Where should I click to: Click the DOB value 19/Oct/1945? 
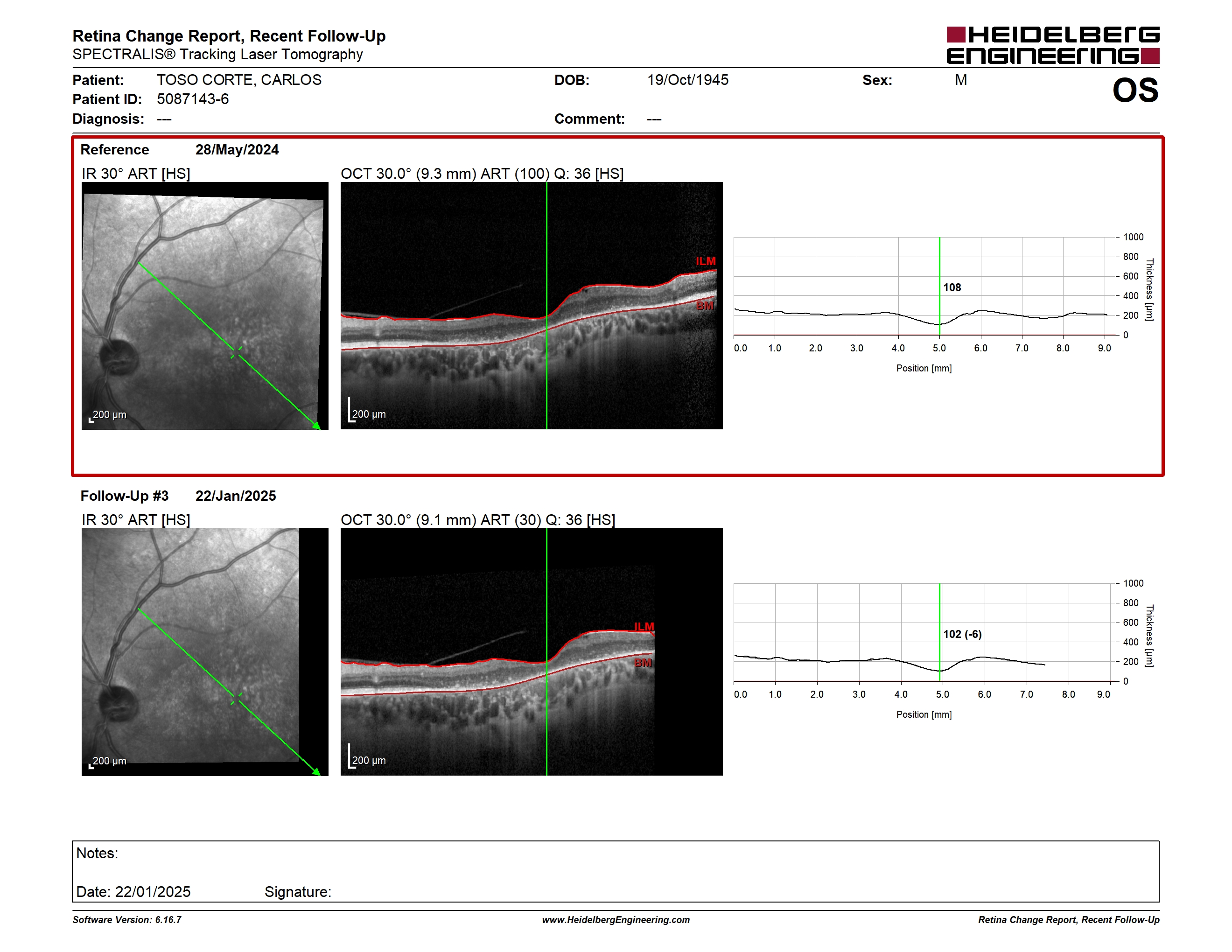(688, 80)
